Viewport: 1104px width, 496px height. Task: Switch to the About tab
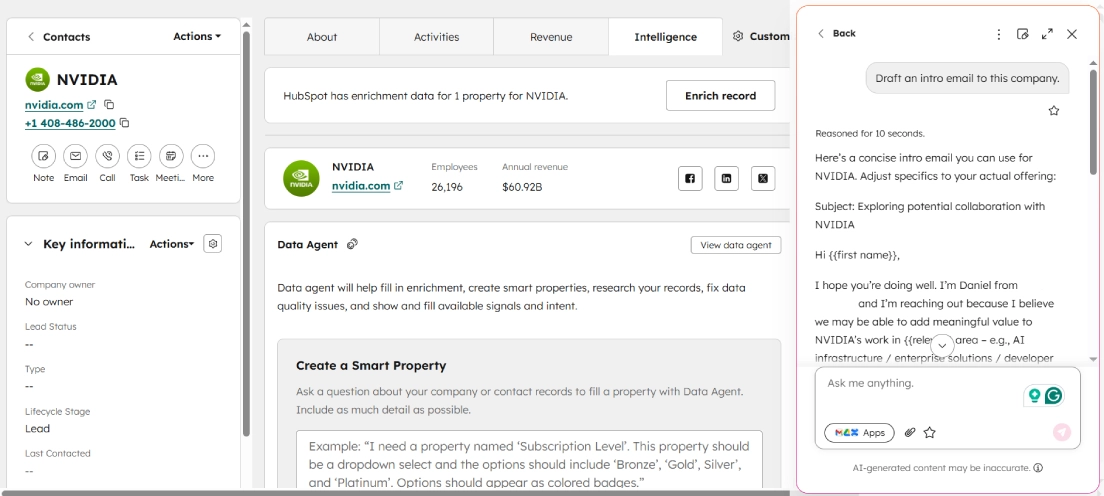[x=322, y=37]
